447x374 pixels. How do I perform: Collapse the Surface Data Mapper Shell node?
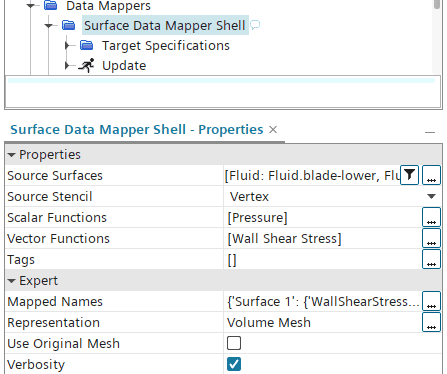49,25
